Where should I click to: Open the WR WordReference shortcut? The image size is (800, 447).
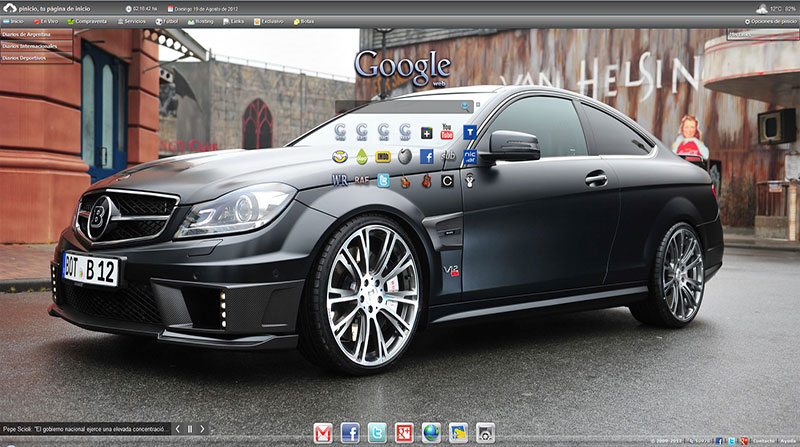(339, 181)
